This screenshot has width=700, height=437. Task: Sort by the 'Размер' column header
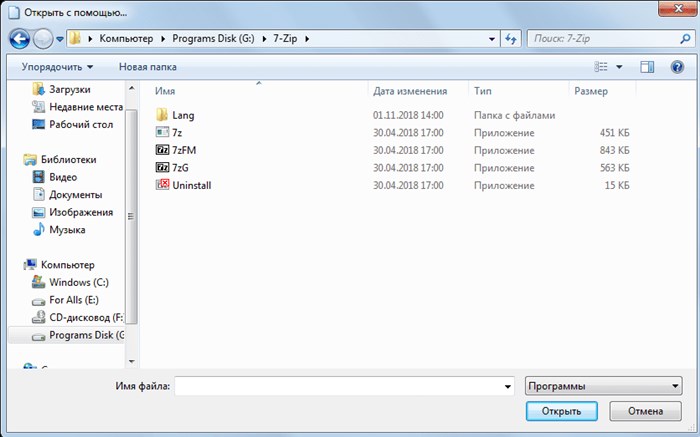pos(591,91)
